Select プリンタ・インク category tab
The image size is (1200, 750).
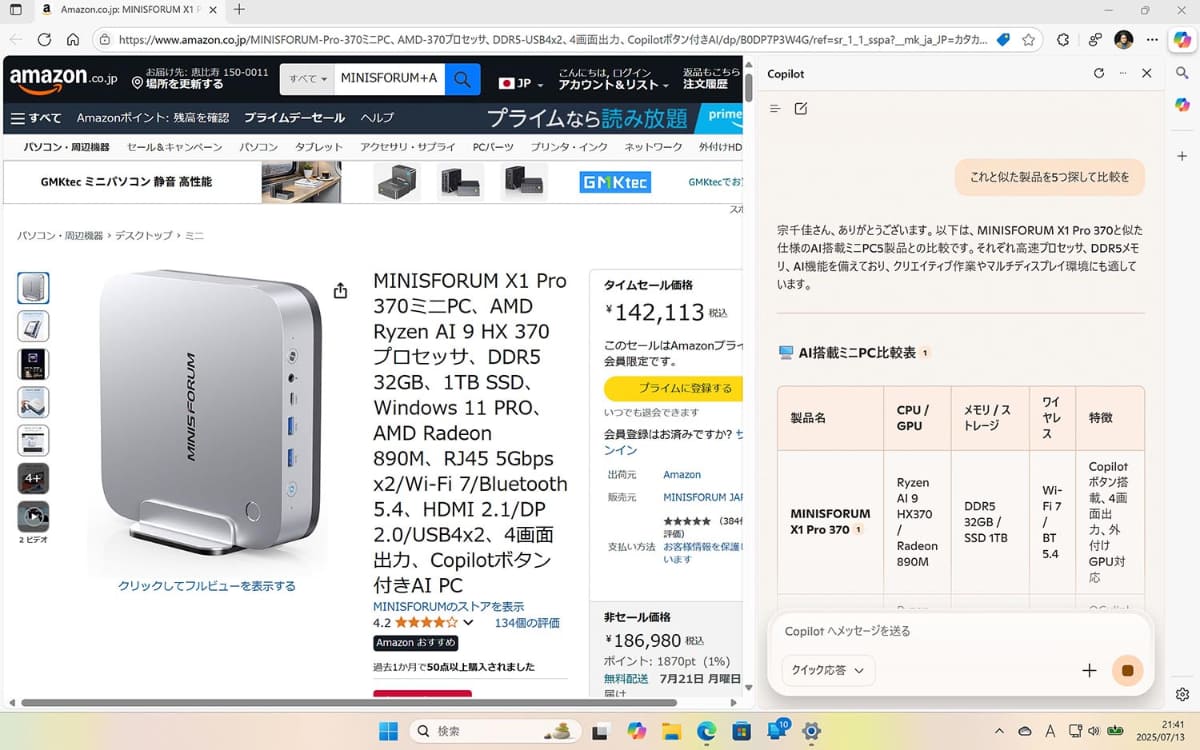point(569,147)
